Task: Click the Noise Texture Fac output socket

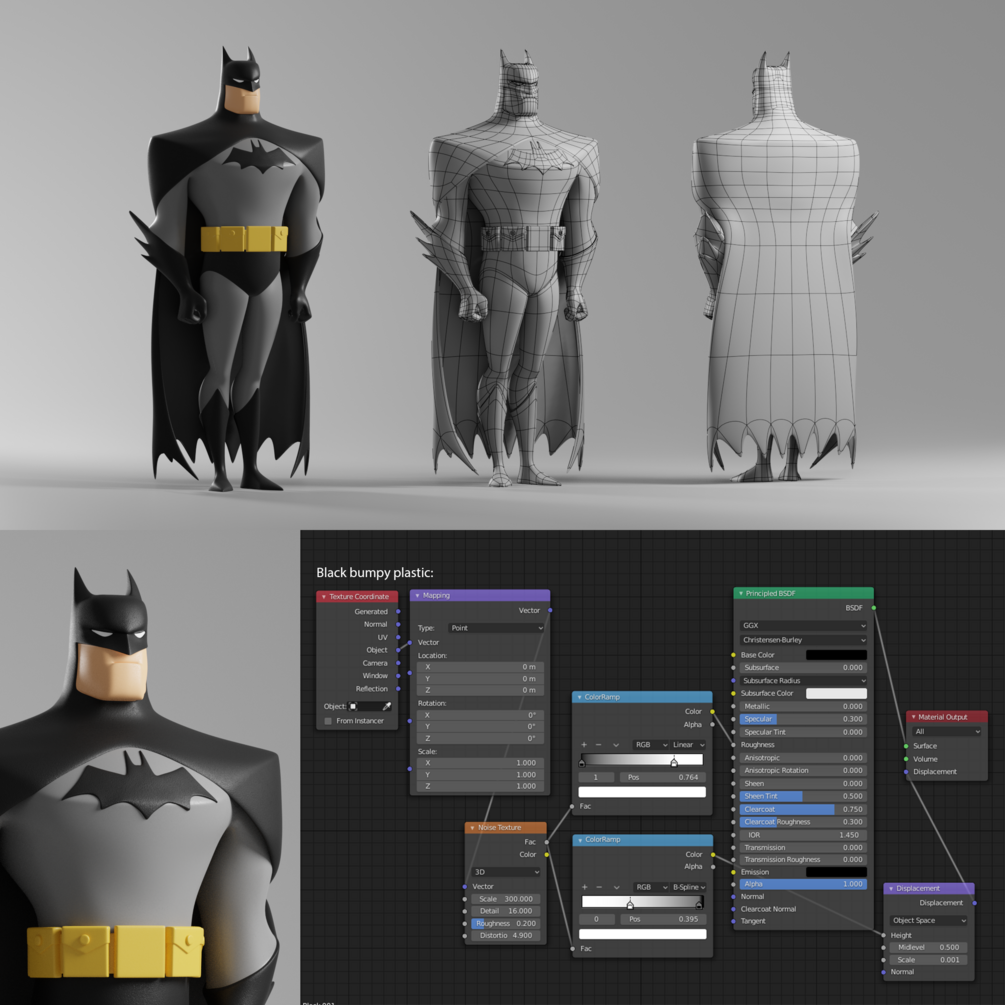Action: pyautogui.click(x=547, y=842)
